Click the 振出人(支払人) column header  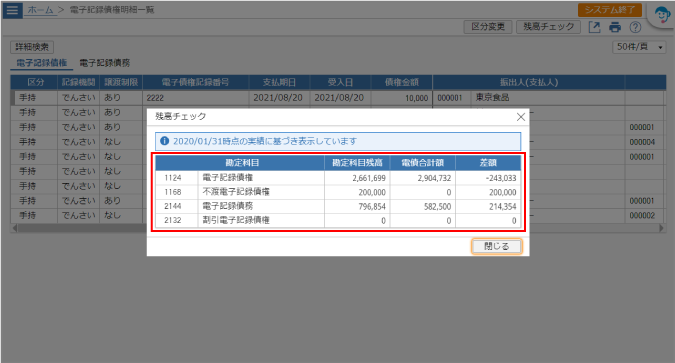pyautogui.click(x=529, y=82)
